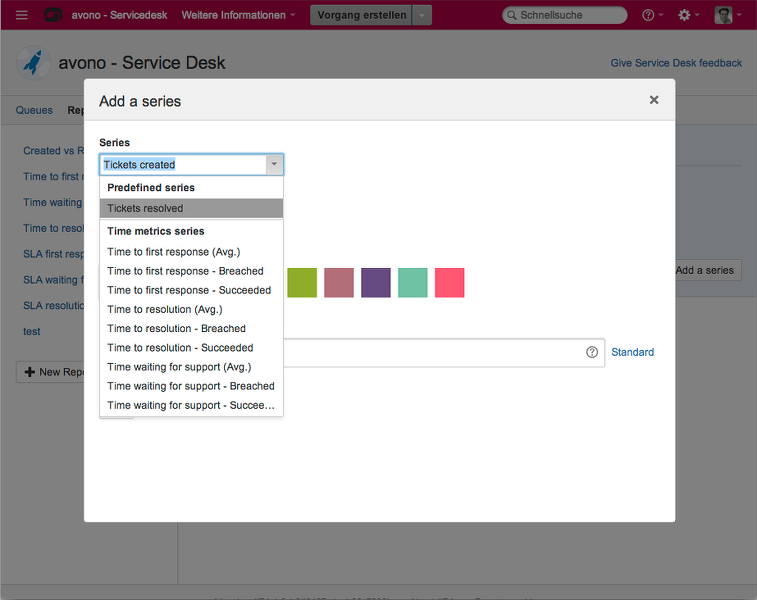The width and height of the screenshot is (757, 600).
Task: Click the avono rocket project logo
Action: 34,63
